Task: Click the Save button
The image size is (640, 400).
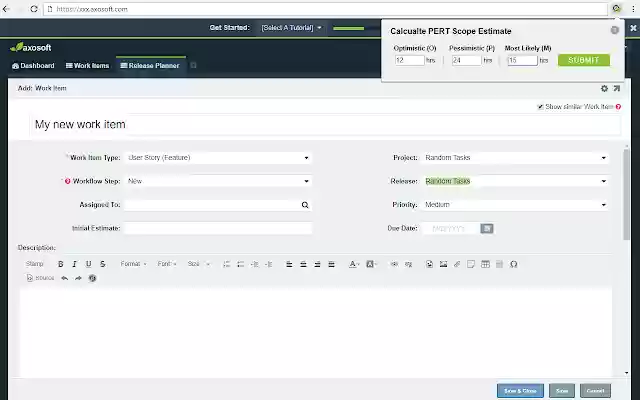Action: 562,391
